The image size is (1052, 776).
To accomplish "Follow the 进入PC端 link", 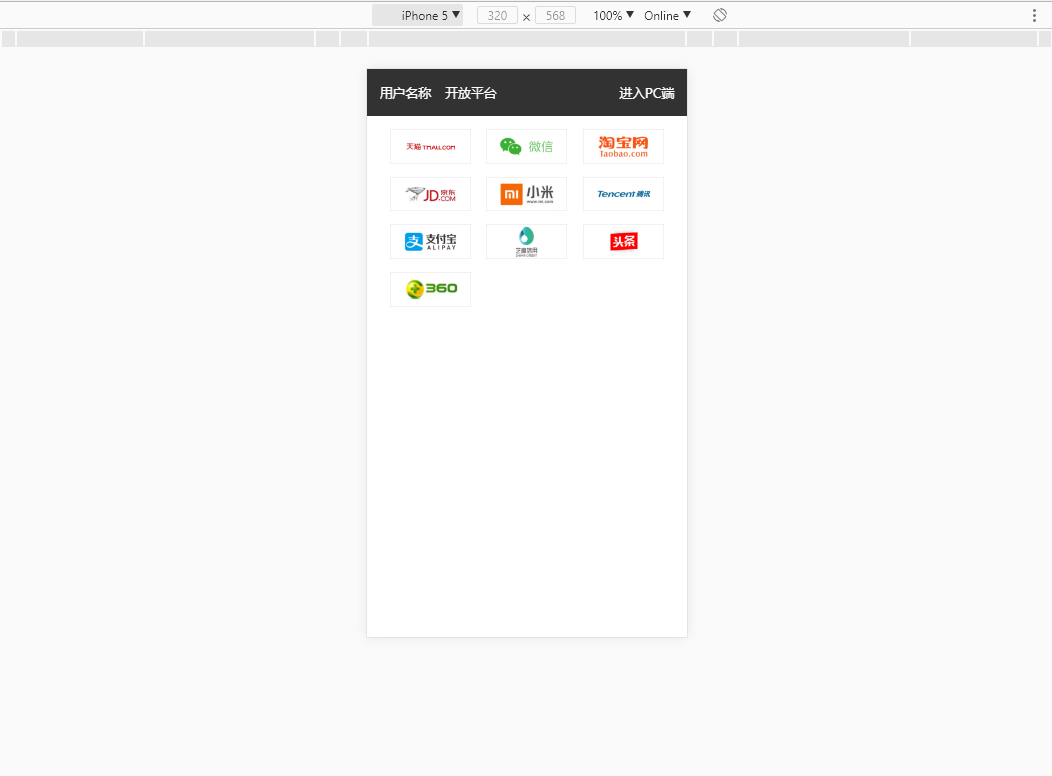I will tap(647, 93).
